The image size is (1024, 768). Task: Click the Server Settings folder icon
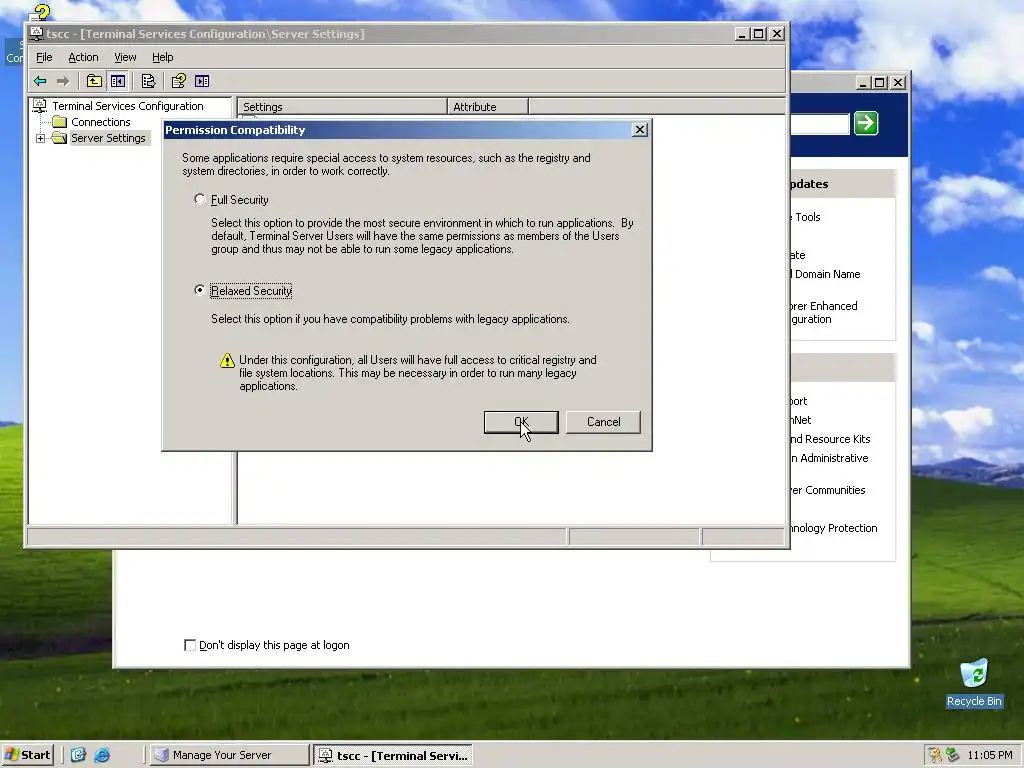pyautogui.click(x=59, y=138)
